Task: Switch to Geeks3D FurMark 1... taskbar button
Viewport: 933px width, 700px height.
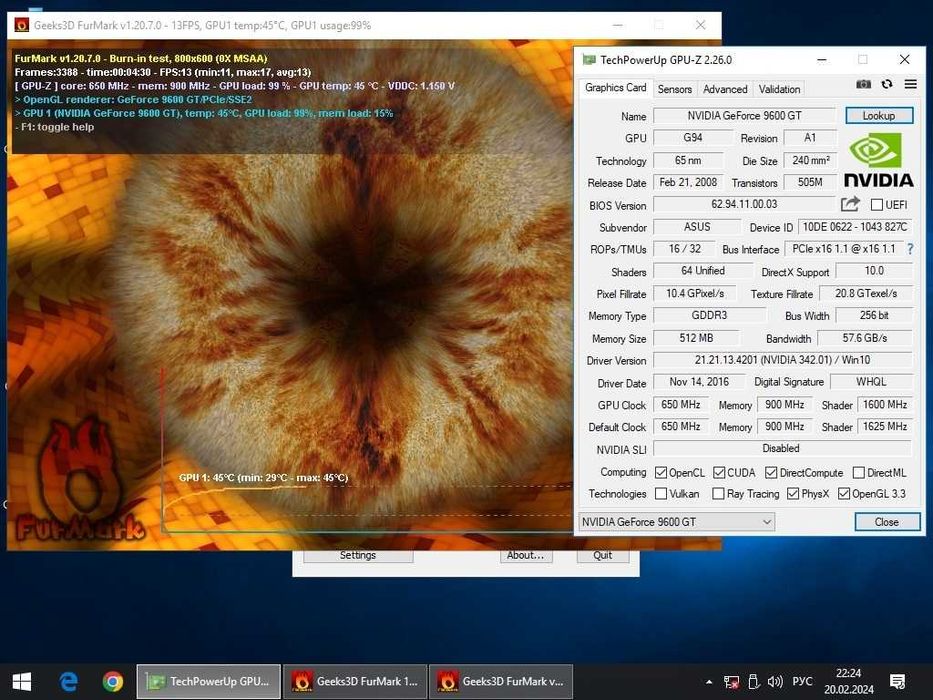Action: 355,682
